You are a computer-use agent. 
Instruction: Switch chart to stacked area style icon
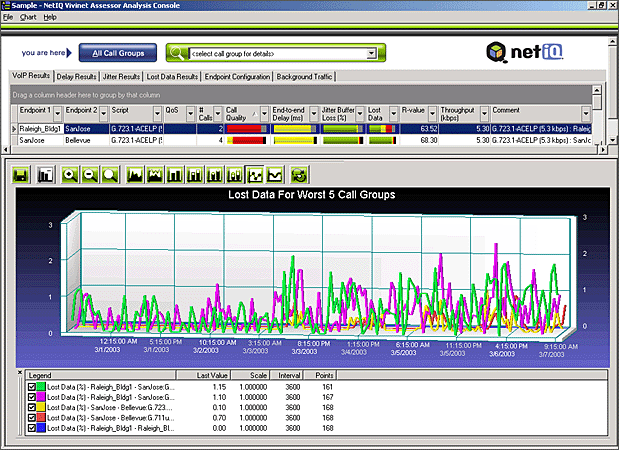point(155,174)
